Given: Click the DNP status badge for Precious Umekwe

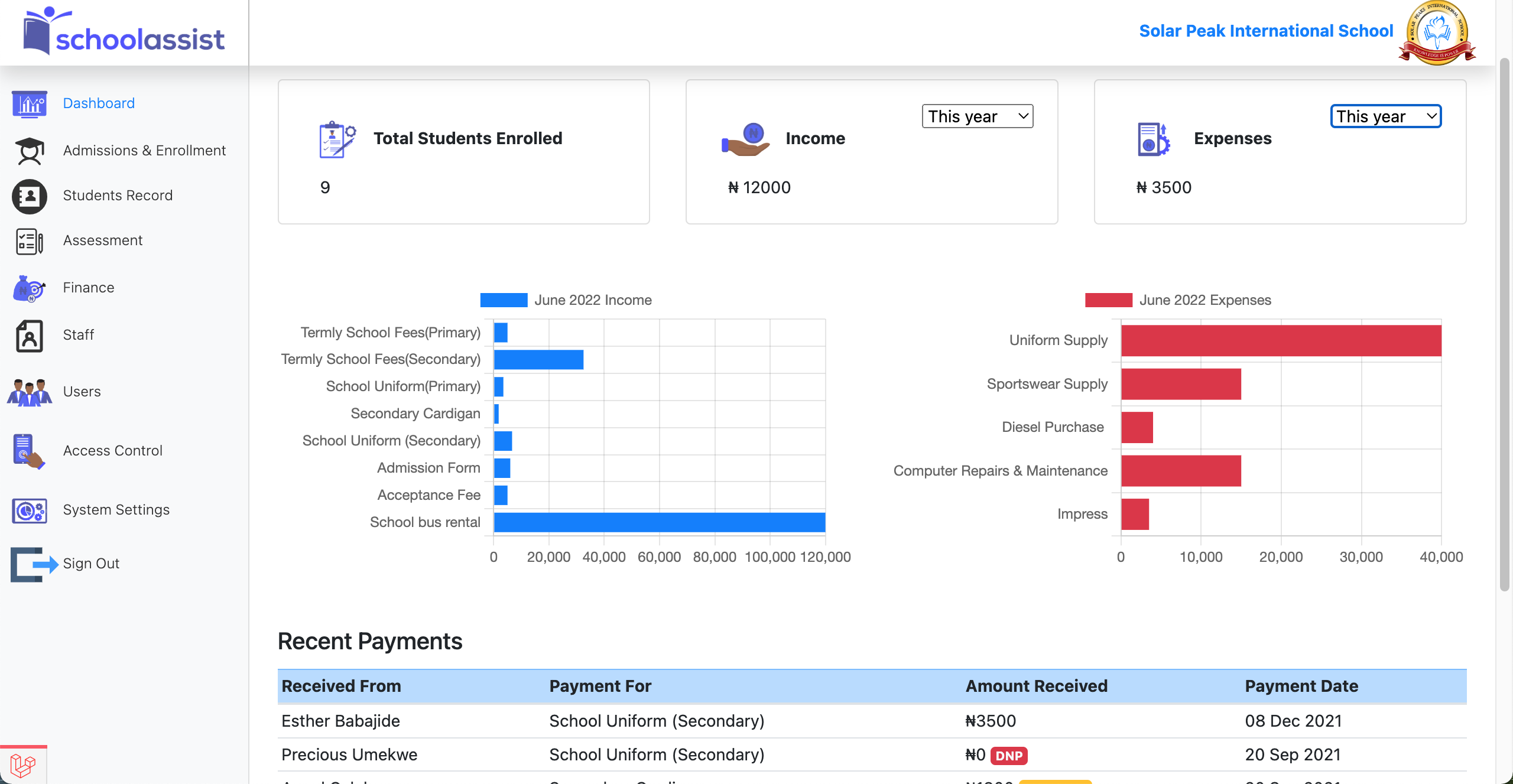Looking at the screenshot, I should [x=1009, y=755].
